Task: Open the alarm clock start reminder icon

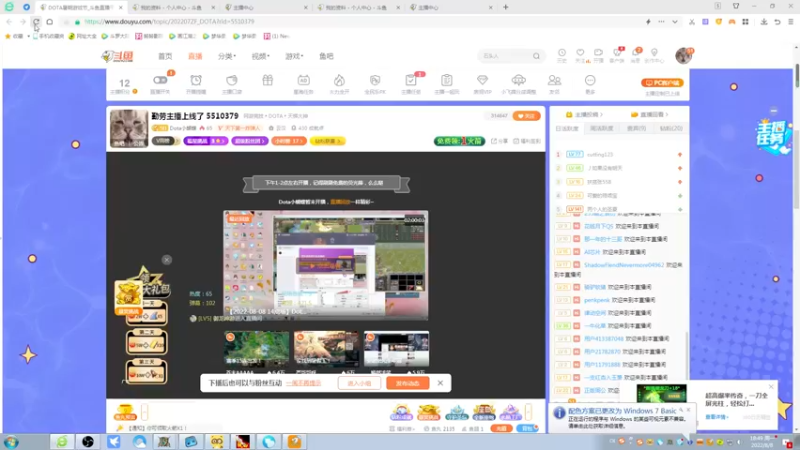Action: point(196,80)
